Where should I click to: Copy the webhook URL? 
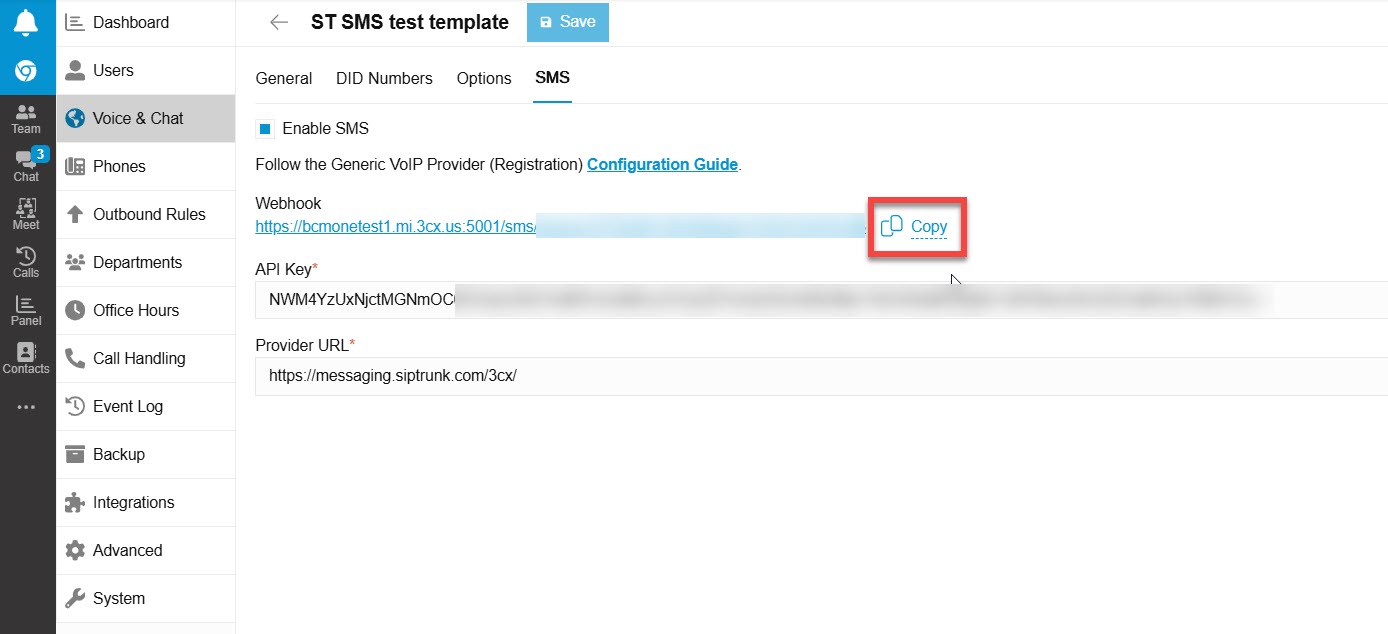[916, 227]
